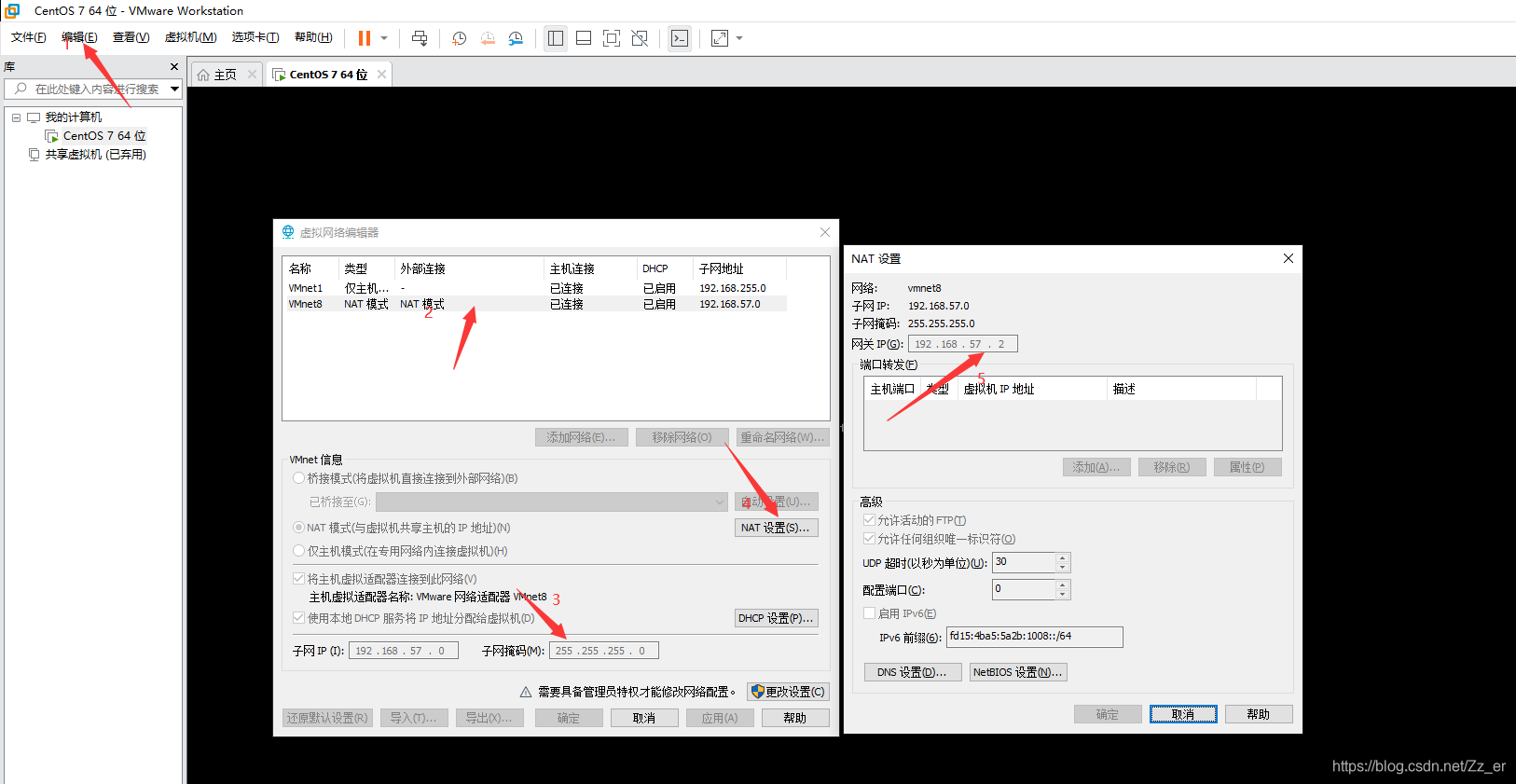Click the console view toolbar icon

[680, 38]
